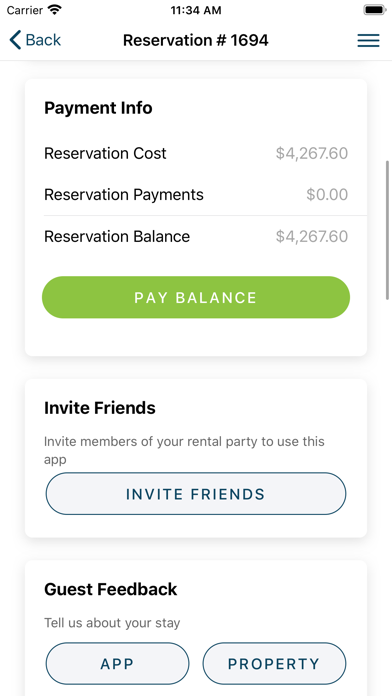The height and width of the screenshot is (696, 392).
Task: Open the hamburger menu icon
Action: [368, 40]
